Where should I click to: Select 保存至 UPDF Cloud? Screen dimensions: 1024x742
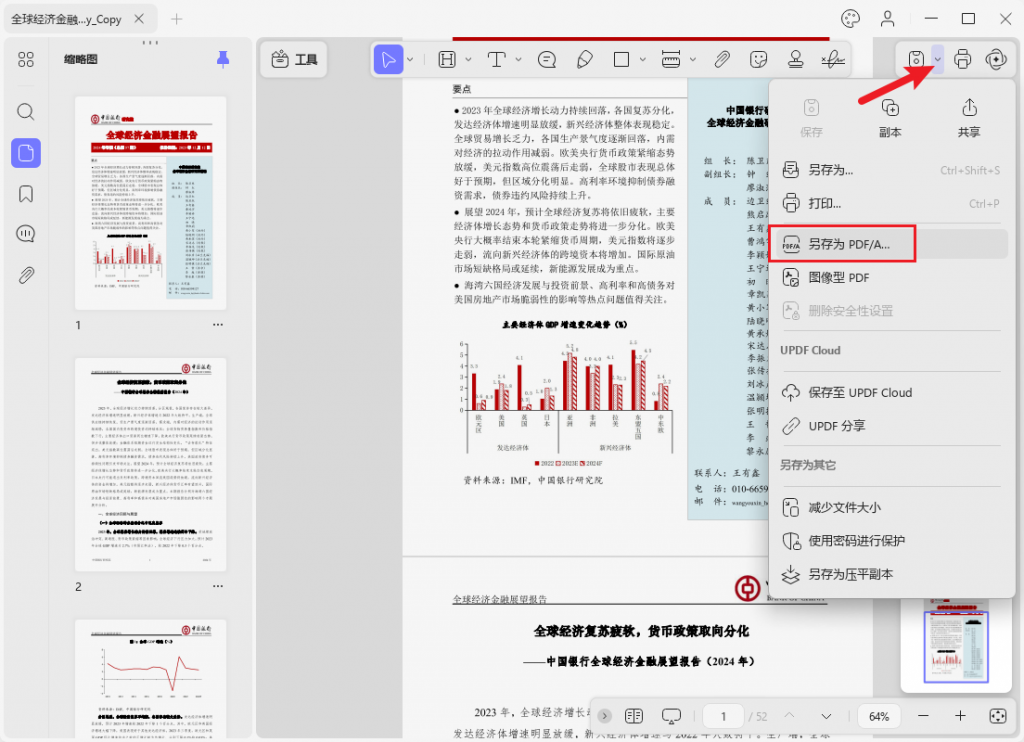(x=891, y=393)
